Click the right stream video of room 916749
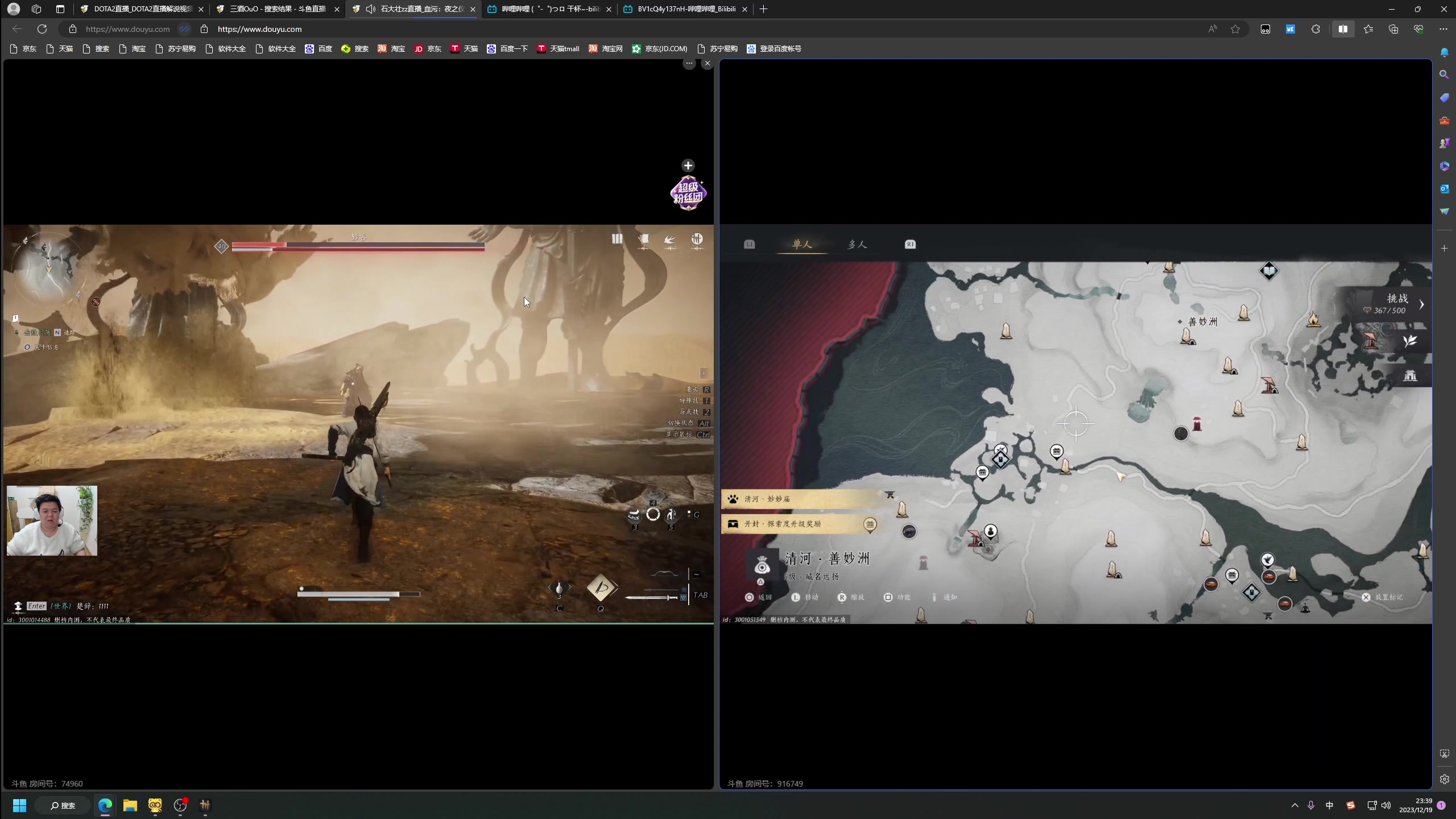Viewport: 1456px width, 819px height. point(1076,424)
